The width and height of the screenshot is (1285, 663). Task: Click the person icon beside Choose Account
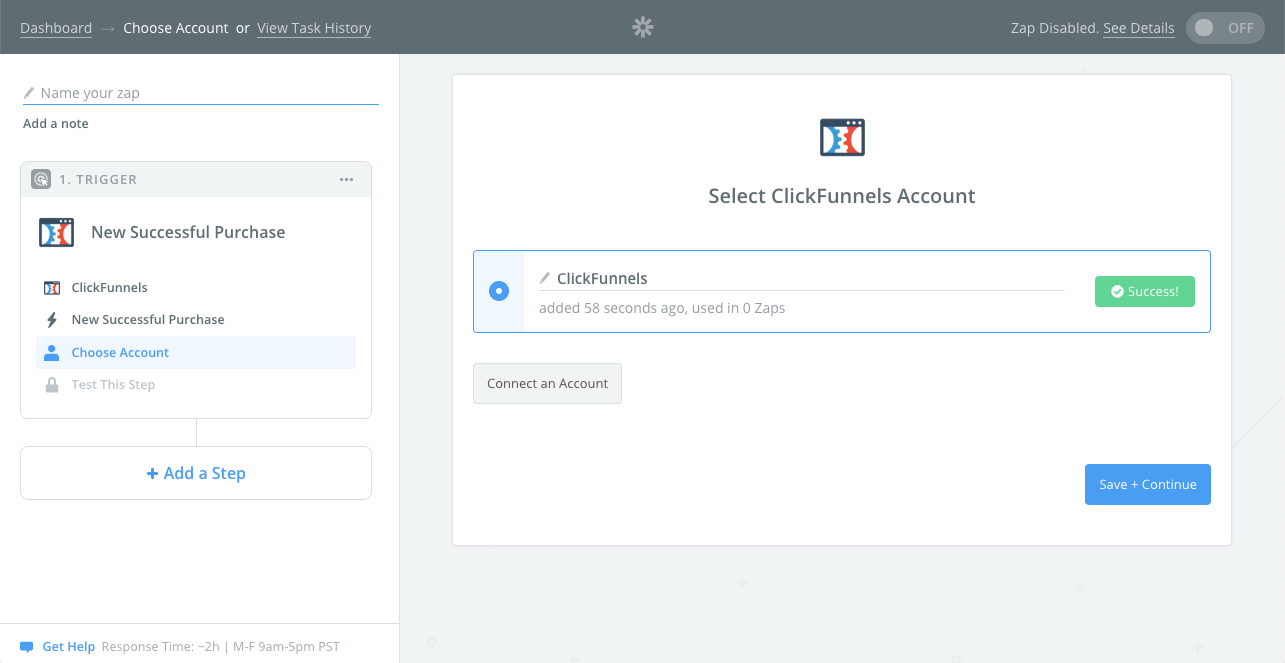(52, 352)
